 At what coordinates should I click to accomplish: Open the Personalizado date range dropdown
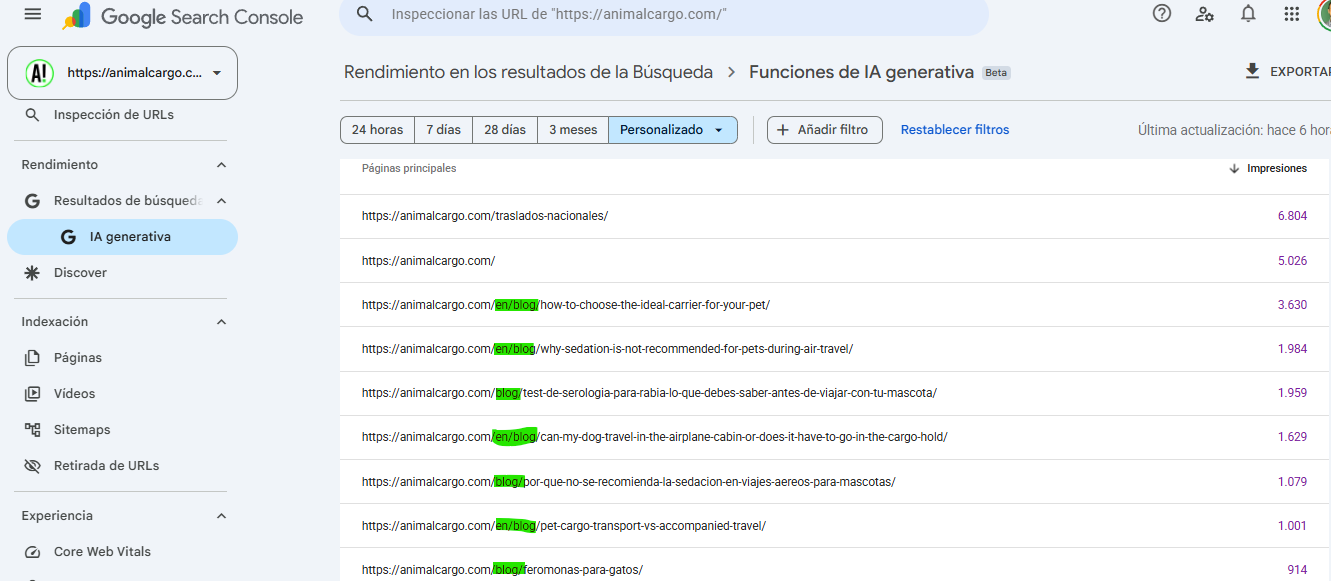673,130
